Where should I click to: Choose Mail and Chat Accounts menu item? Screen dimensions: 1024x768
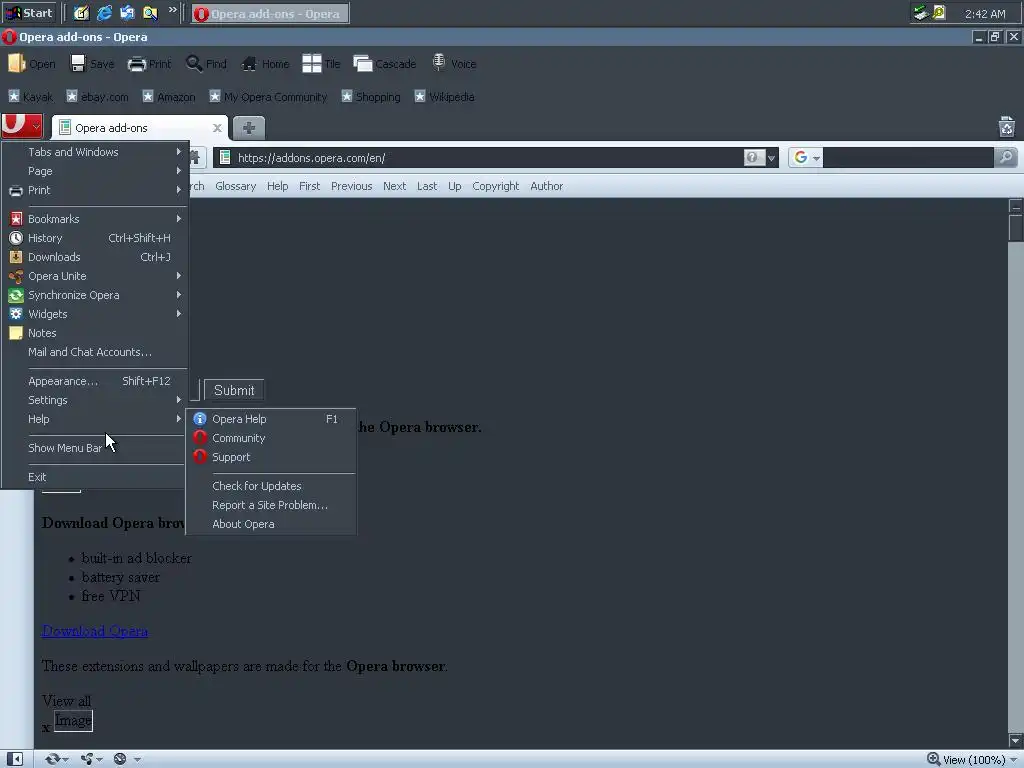point(95,351)
